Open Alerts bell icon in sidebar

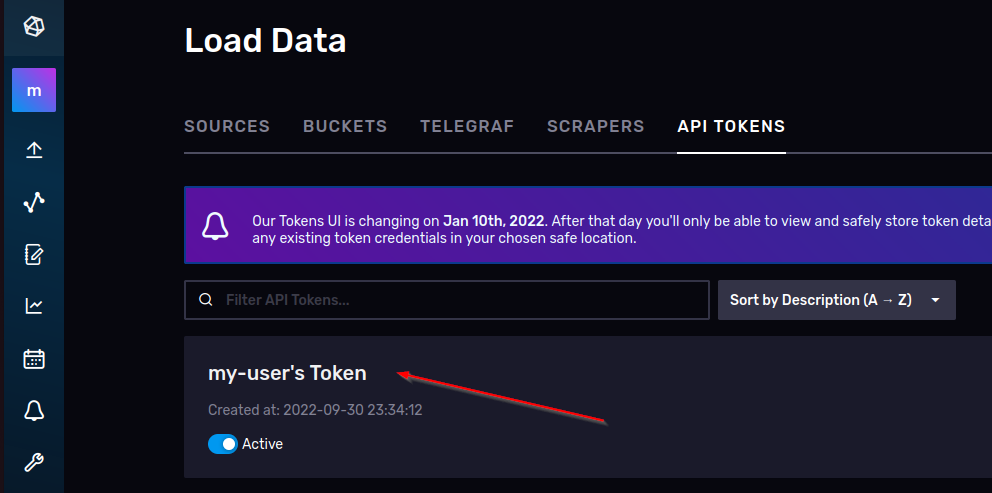[34, 411]
